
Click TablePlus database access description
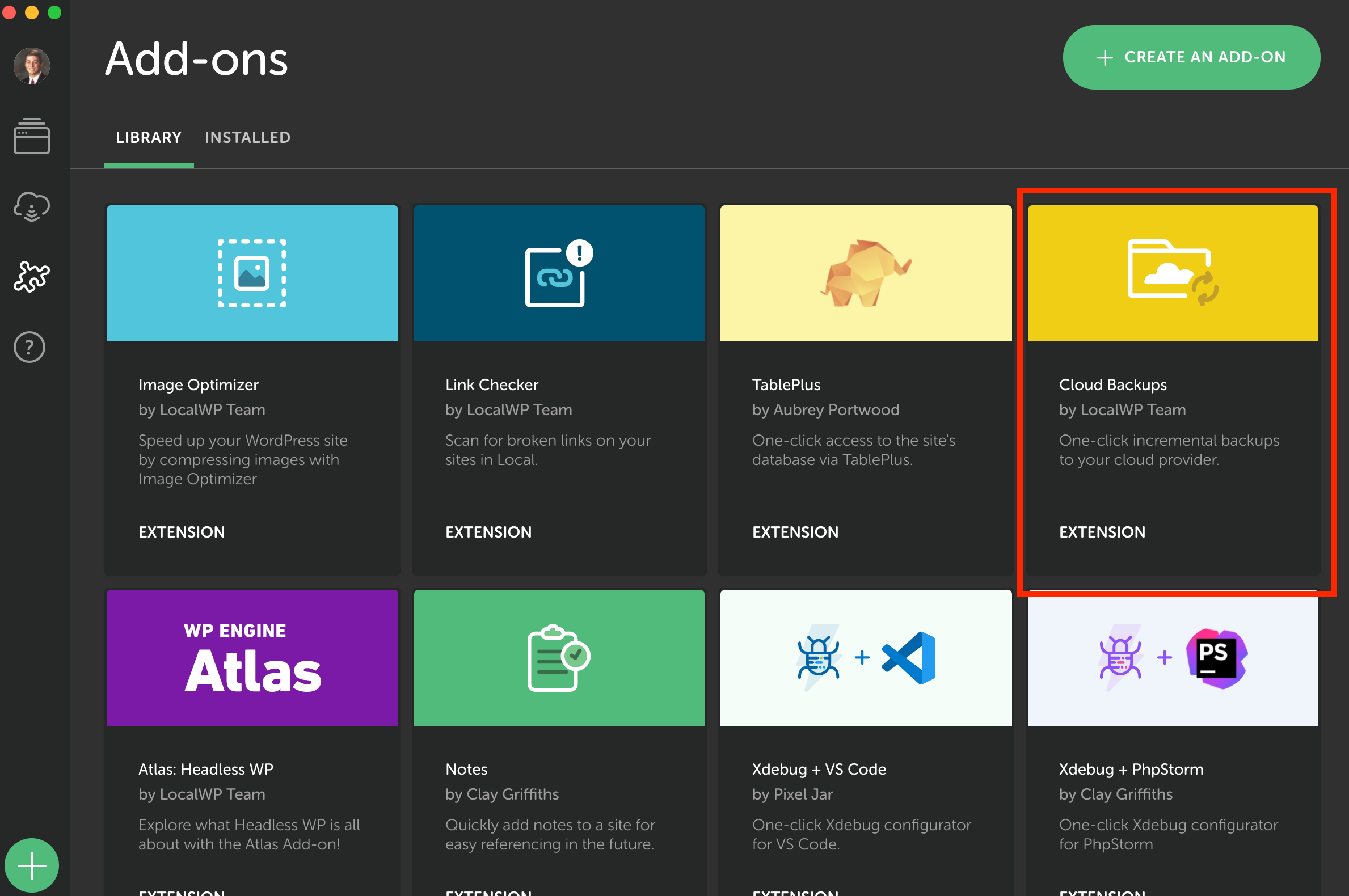[x=853, y=450]
